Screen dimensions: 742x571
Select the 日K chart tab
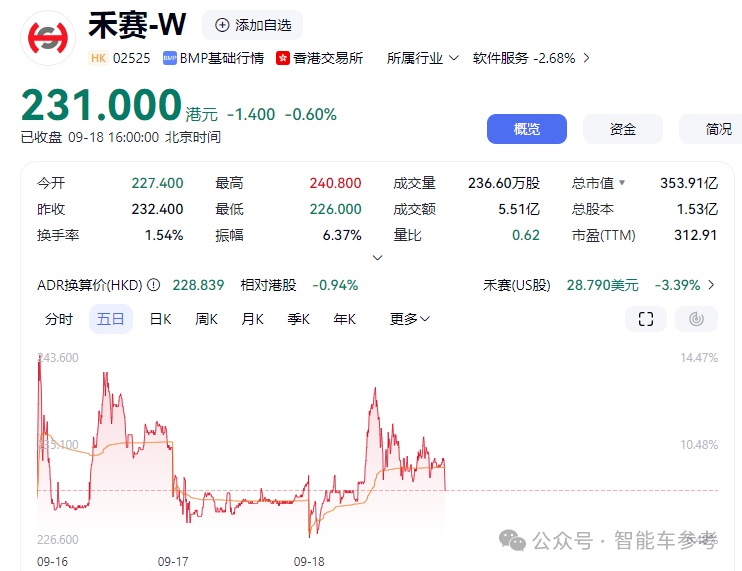[160, 319]
